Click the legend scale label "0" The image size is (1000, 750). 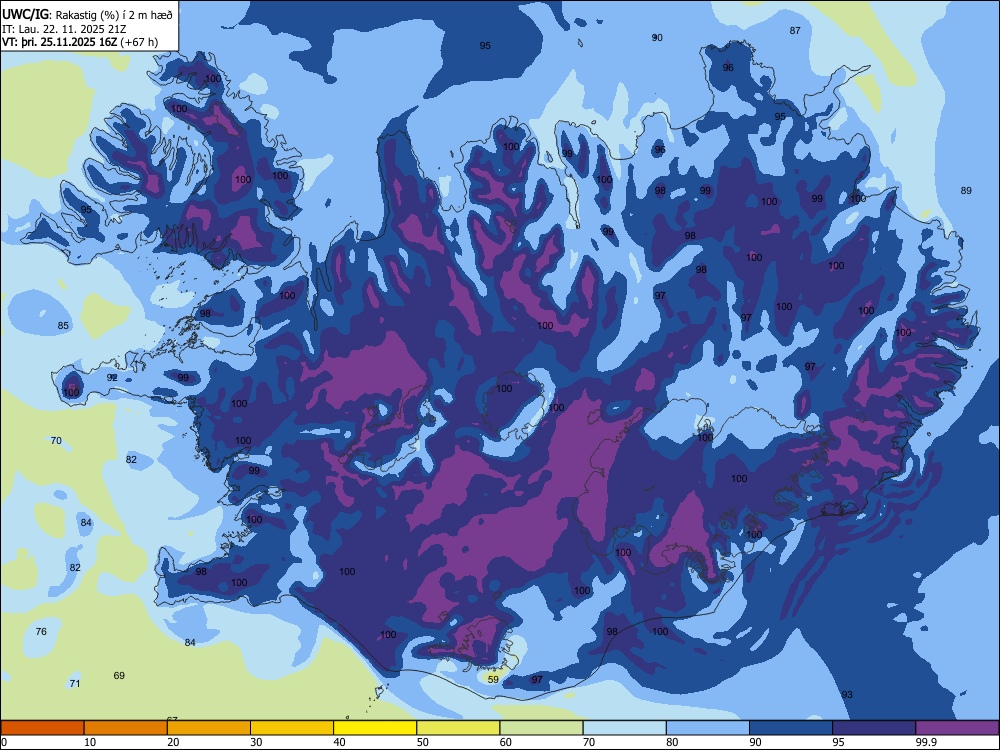pos(3,742)
